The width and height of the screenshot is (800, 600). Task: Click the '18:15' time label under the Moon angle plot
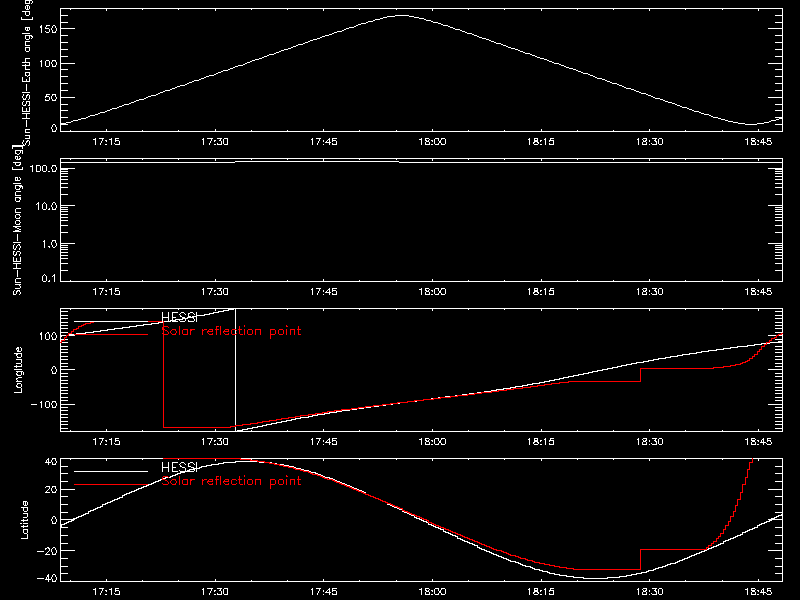click(541, 292)
